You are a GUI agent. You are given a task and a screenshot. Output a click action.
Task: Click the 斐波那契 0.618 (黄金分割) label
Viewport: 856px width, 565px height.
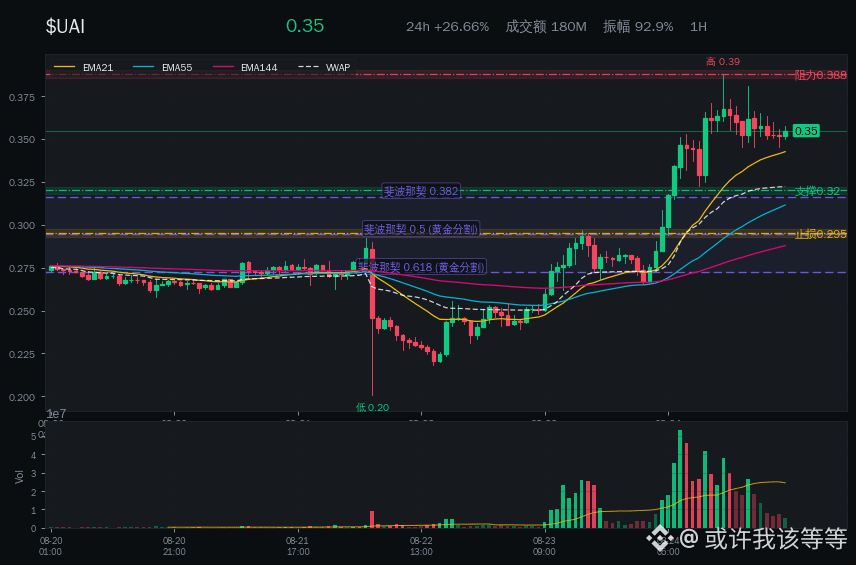(x=421, y=267)
